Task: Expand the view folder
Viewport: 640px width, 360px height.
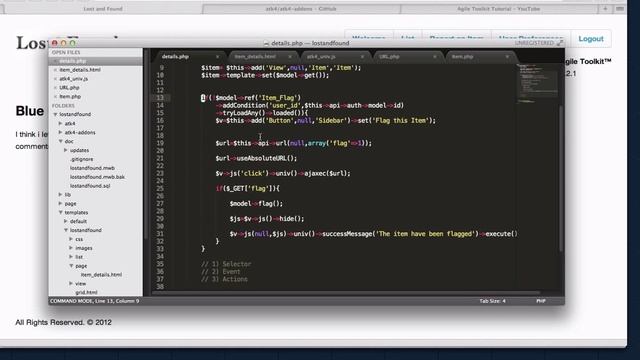Action: (71, 283)
